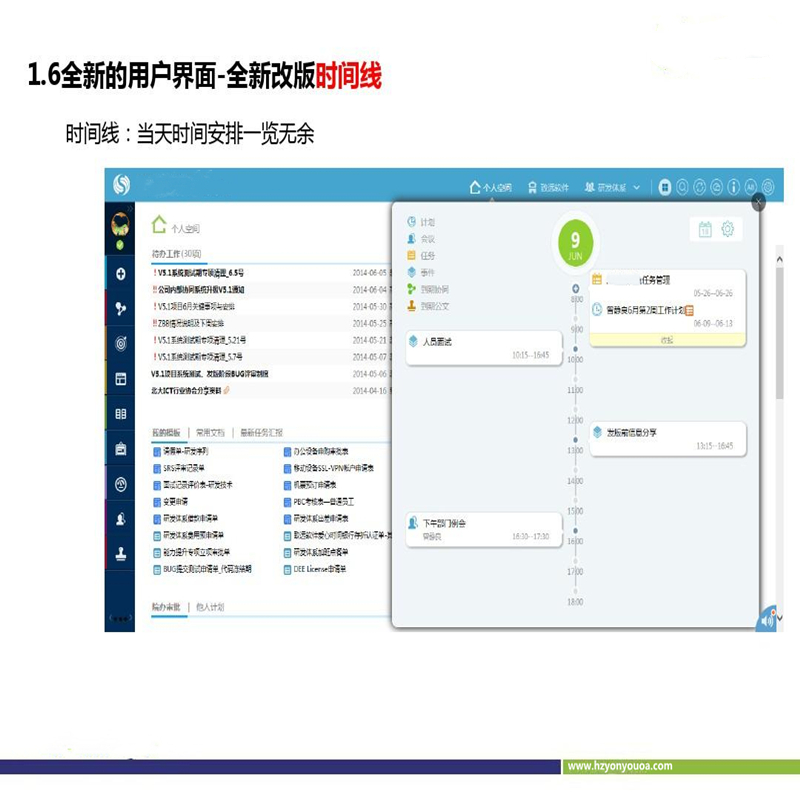Click the plus icon in left sidebar

coord(121,274)
